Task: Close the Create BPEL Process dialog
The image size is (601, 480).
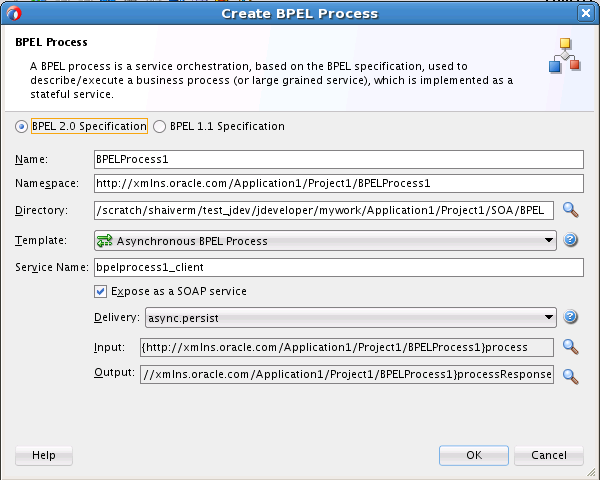Action: tap(586, 13)
